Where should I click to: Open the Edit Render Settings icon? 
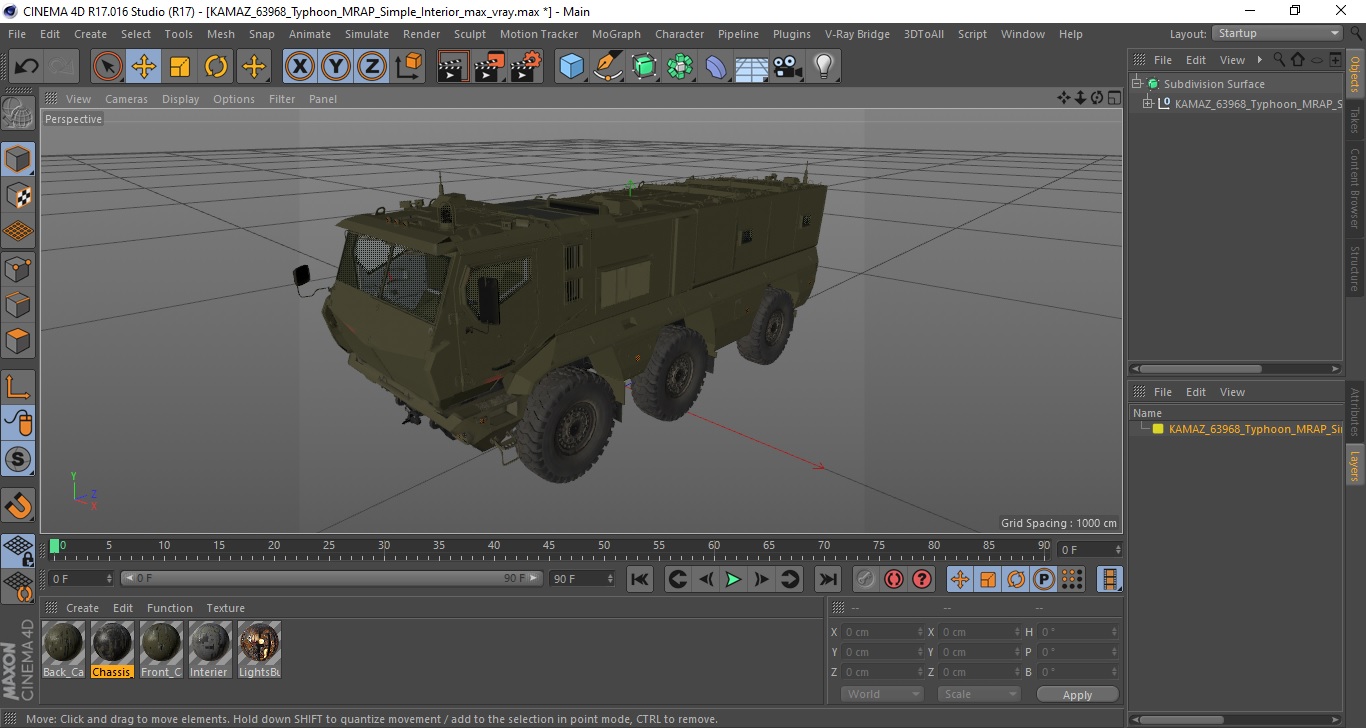tap(526, 67)
